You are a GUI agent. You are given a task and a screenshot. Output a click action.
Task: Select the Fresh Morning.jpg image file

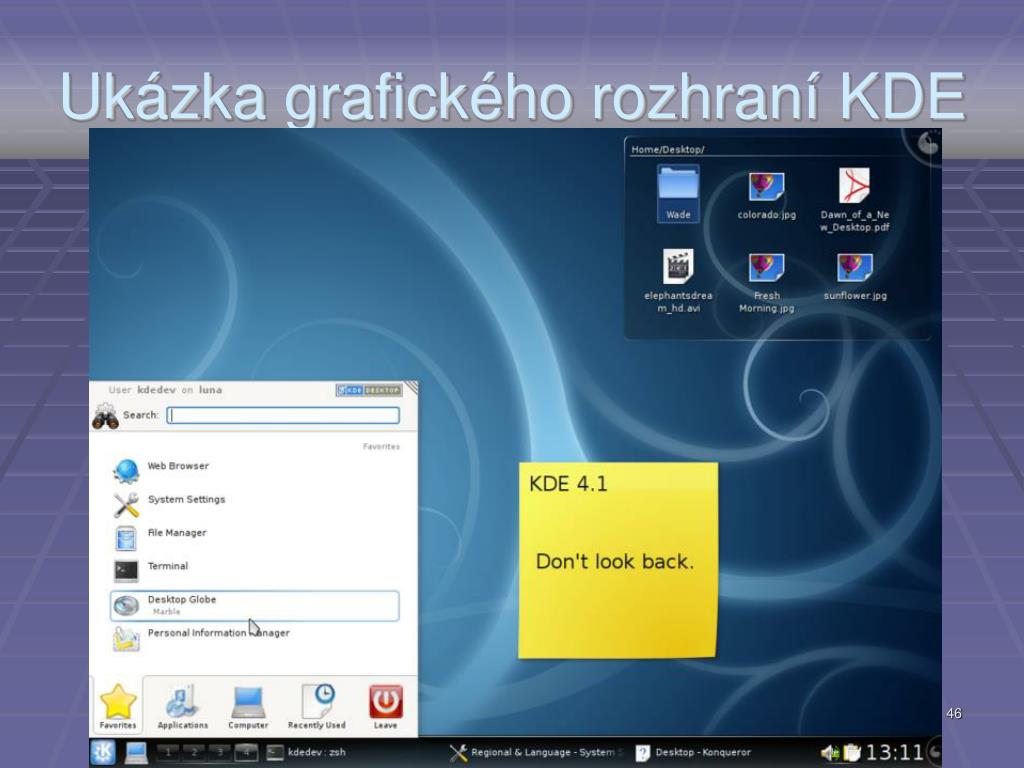point(767,282)
